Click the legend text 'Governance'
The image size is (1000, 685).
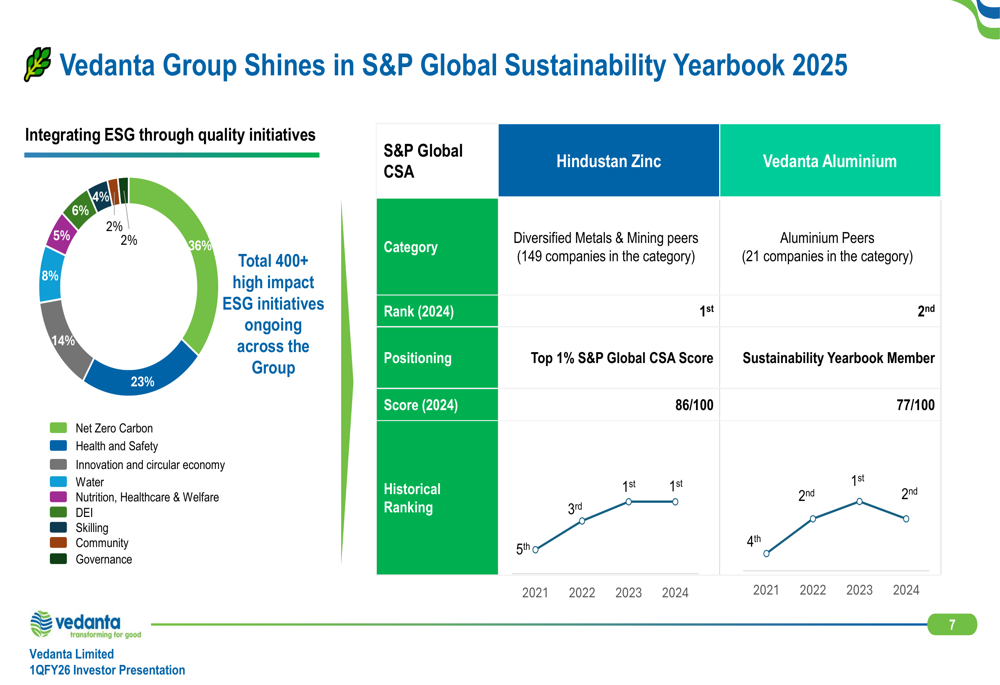103,559
